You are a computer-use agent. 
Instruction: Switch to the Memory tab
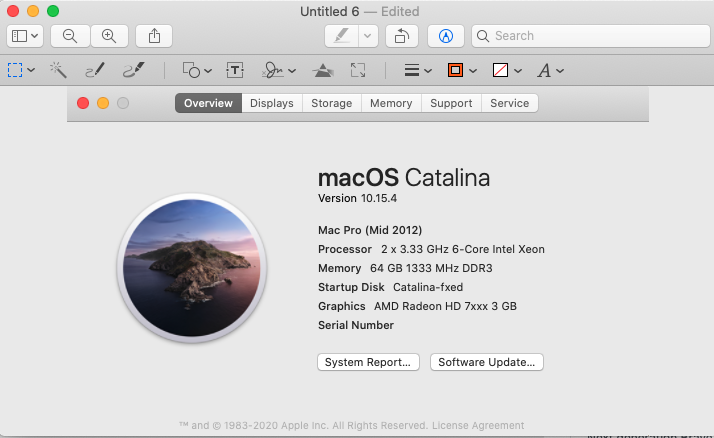coord(391,103)
